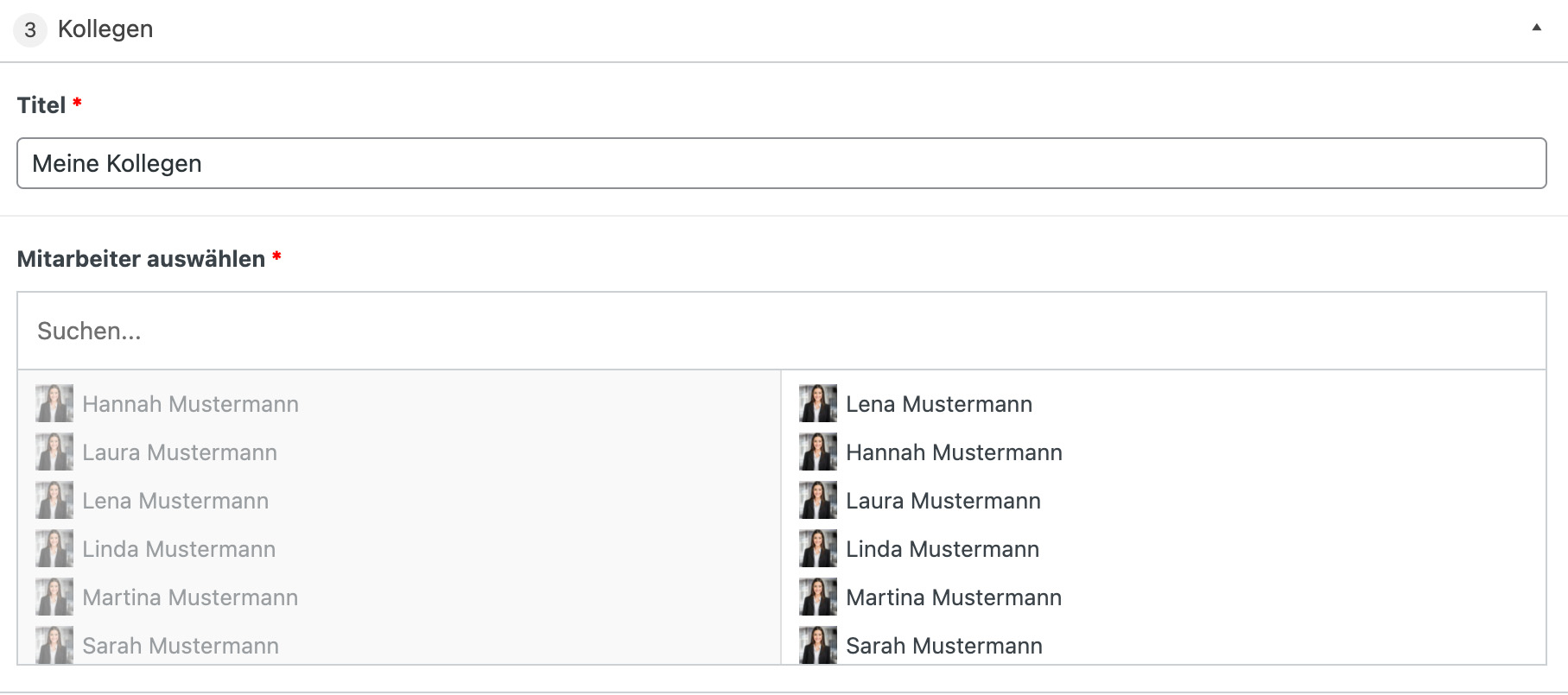Click the Mitarbeiter auswählen label

(141, 259)
